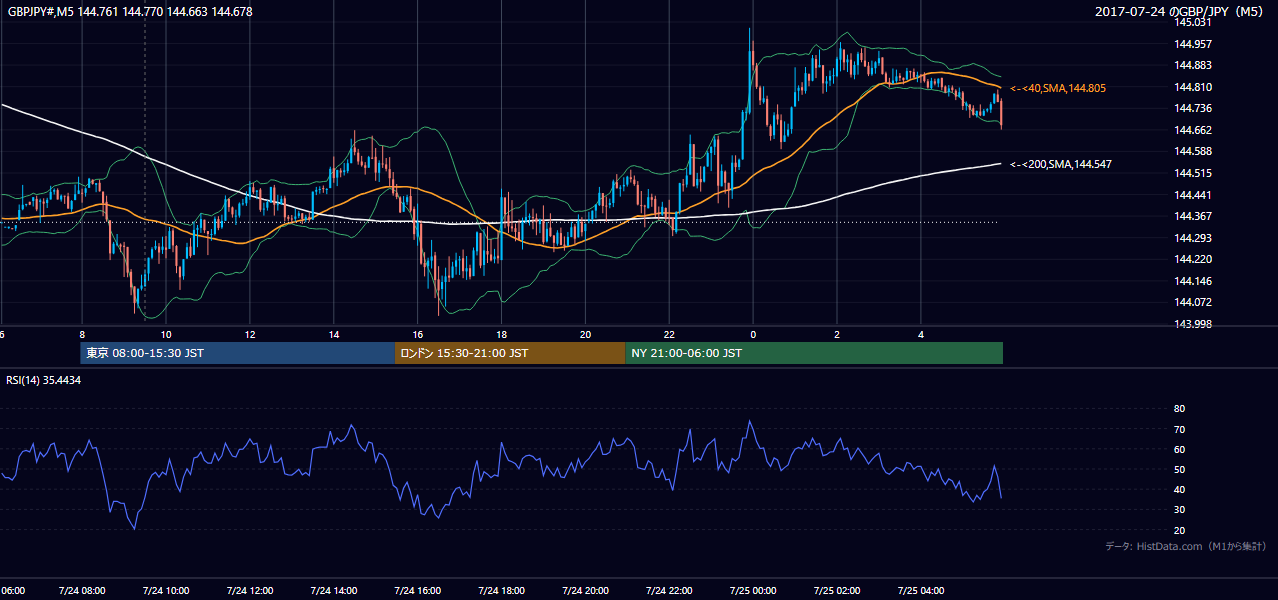
Task: Click the 144.957 price axis label
Action: 1193,44
